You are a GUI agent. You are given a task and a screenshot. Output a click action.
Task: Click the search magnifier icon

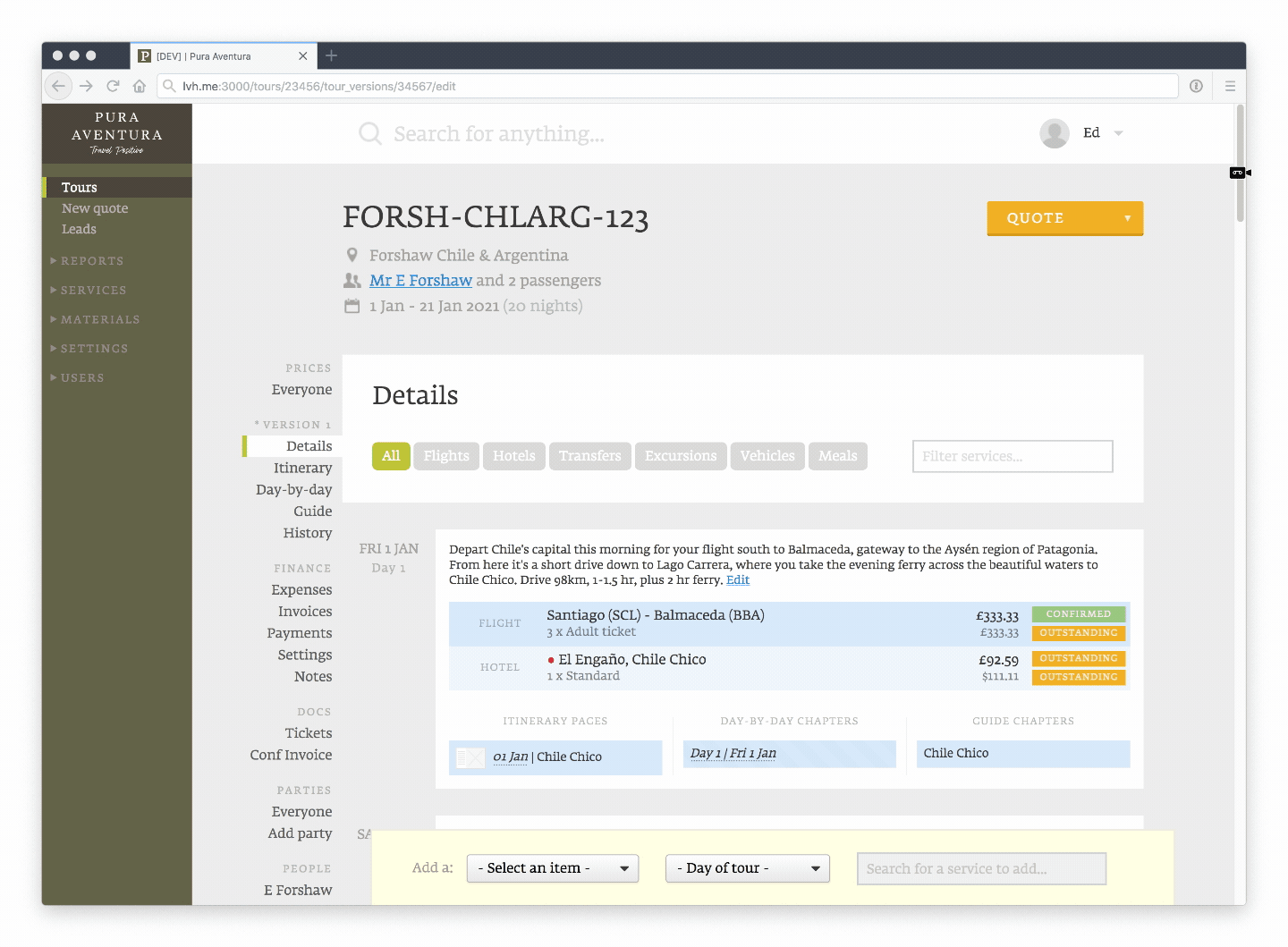(369, 134)
